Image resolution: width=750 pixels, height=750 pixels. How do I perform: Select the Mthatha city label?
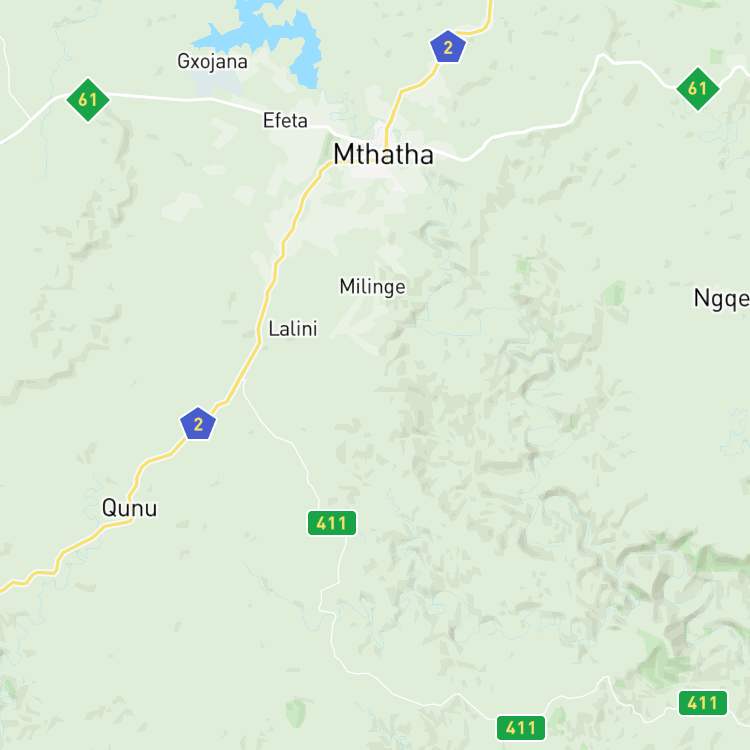click(x=384, y=154)
